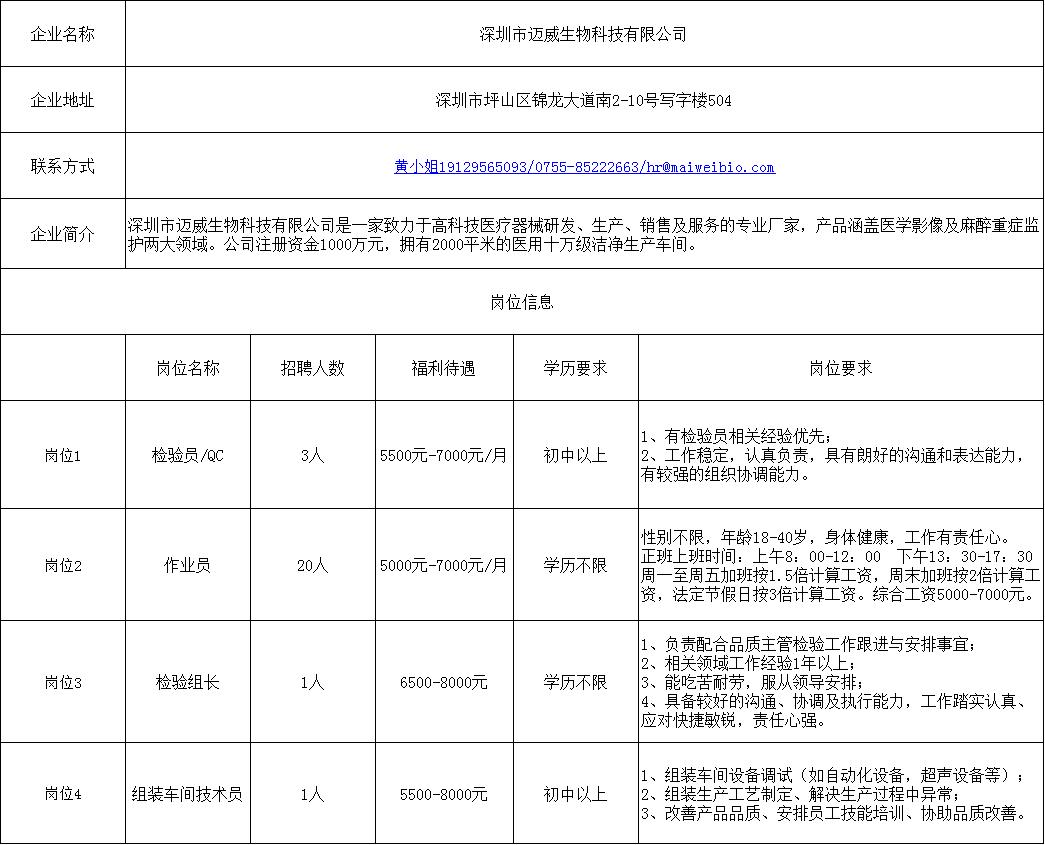Click the 联系方式 row label
The width and height of the screenshot is (1045, 845).
pos(63,167)
